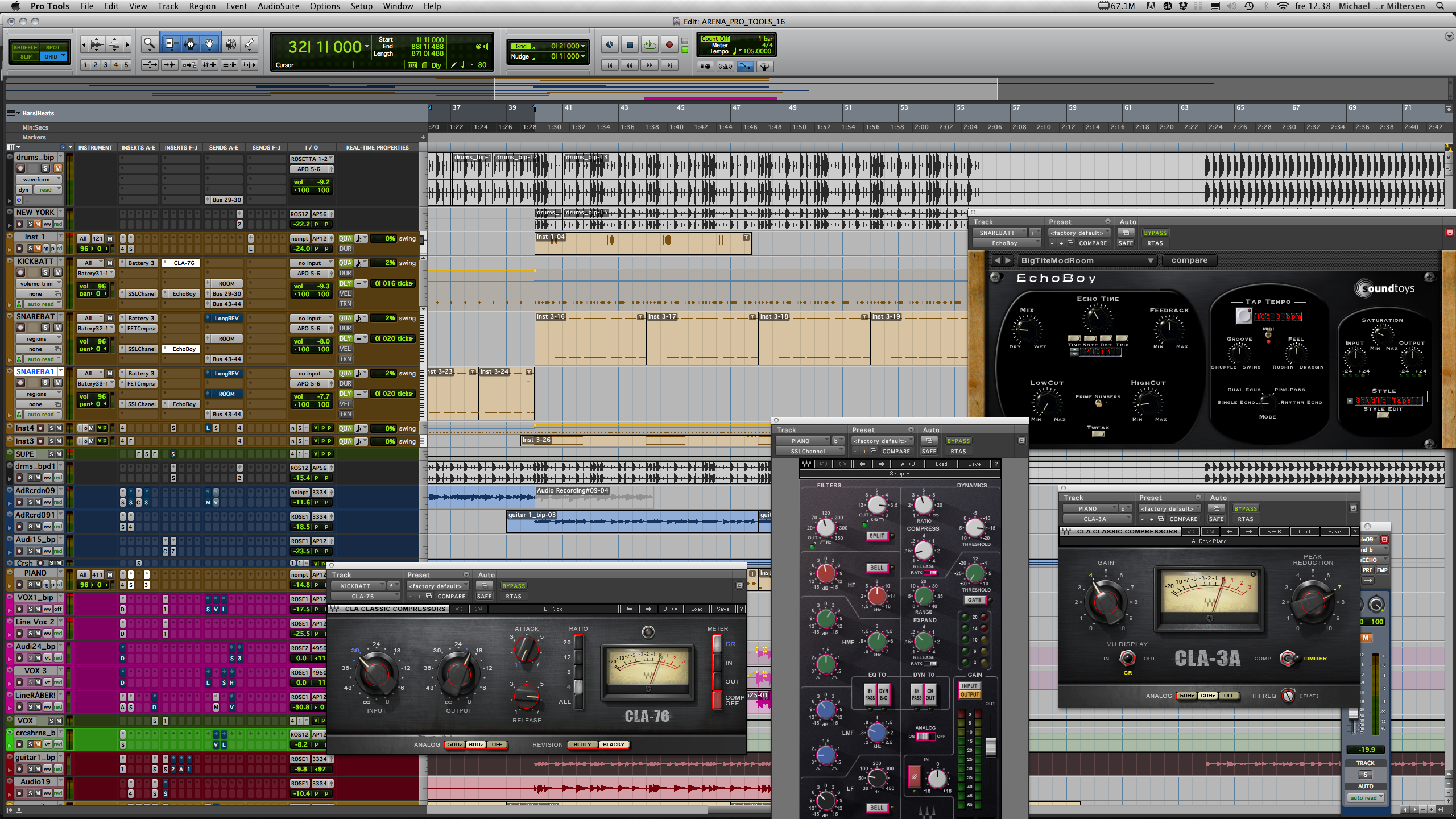Select the Pencil tool
The image size is (1456, 819).
pyautogui.click(x=249, y=44)
